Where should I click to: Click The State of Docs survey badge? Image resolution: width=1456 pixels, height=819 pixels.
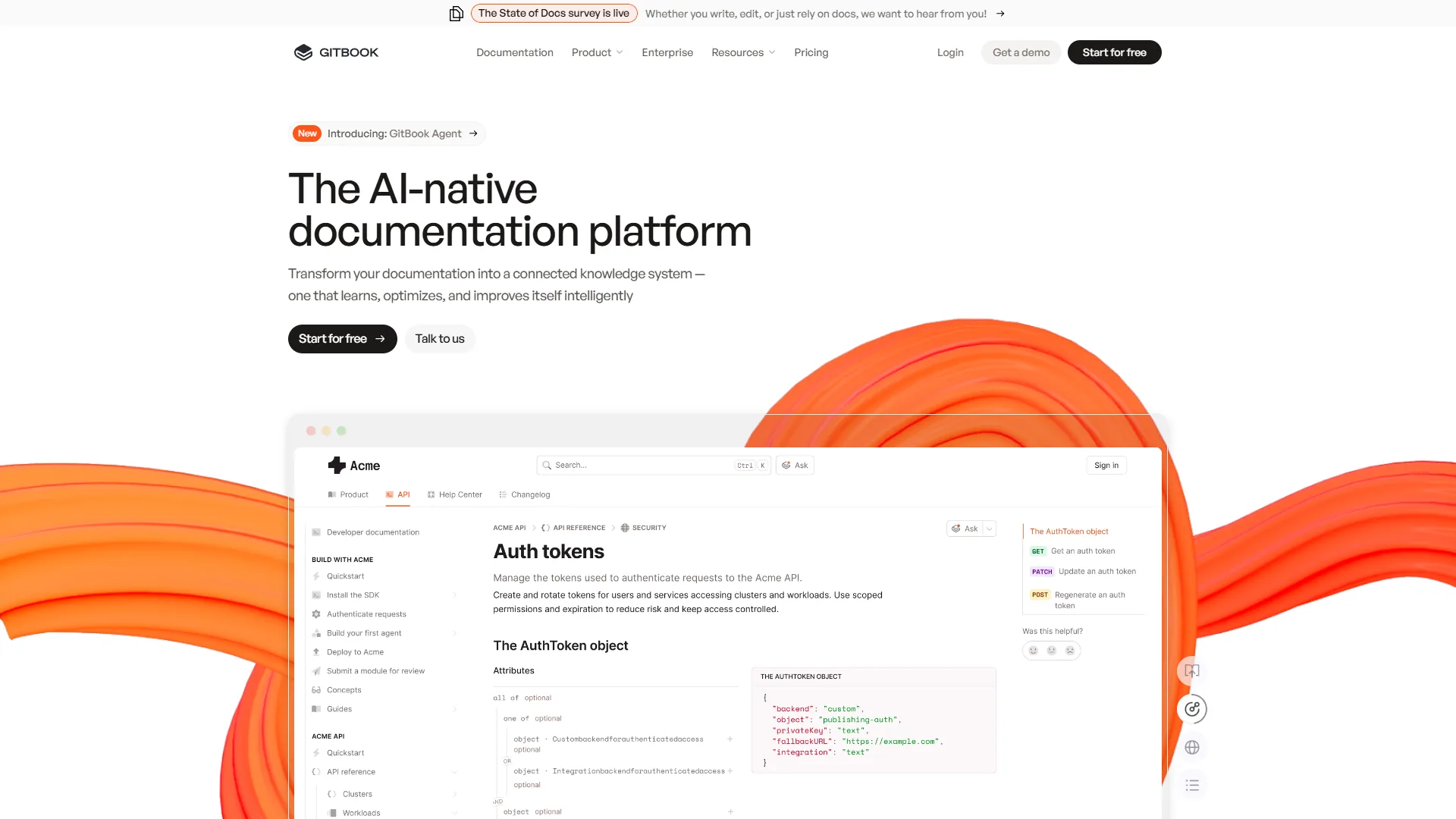click(554, 14)
